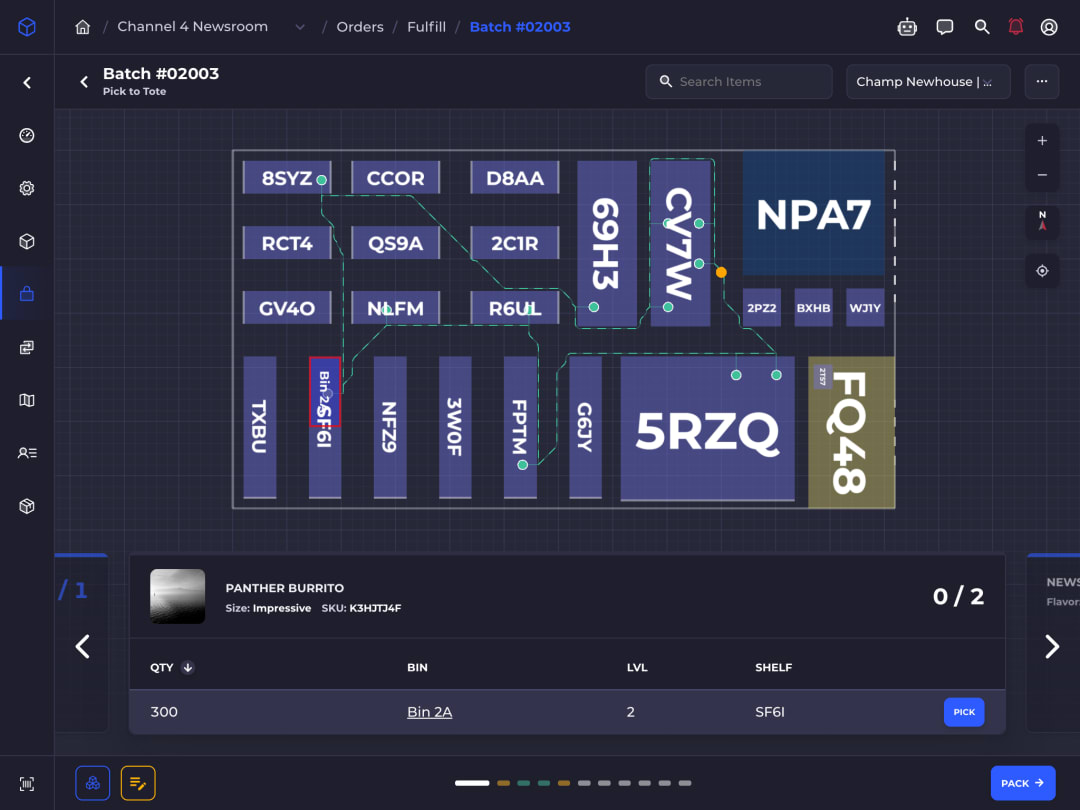
Task: Open the cube logo at top left
Action: (x=27, y=27)
